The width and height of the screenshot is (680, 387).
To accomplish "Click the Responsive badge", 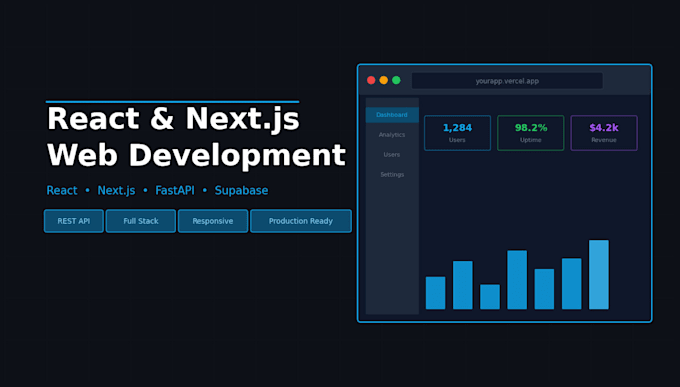I will 213,221.
